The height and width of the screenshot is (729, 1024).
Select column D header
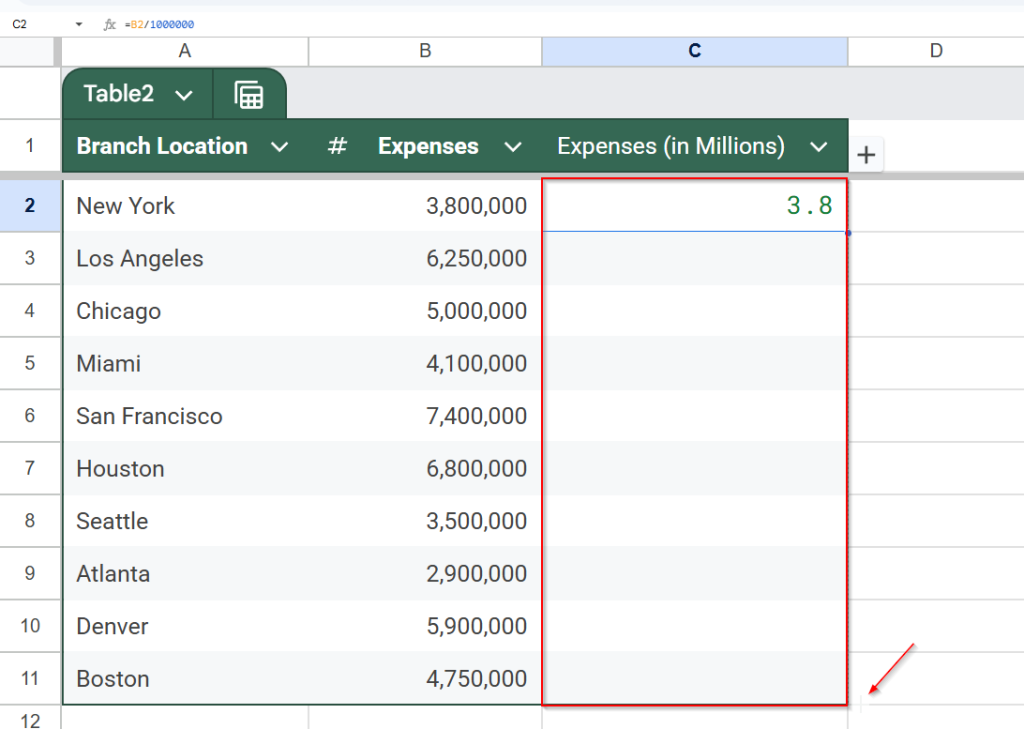[935, 51]
